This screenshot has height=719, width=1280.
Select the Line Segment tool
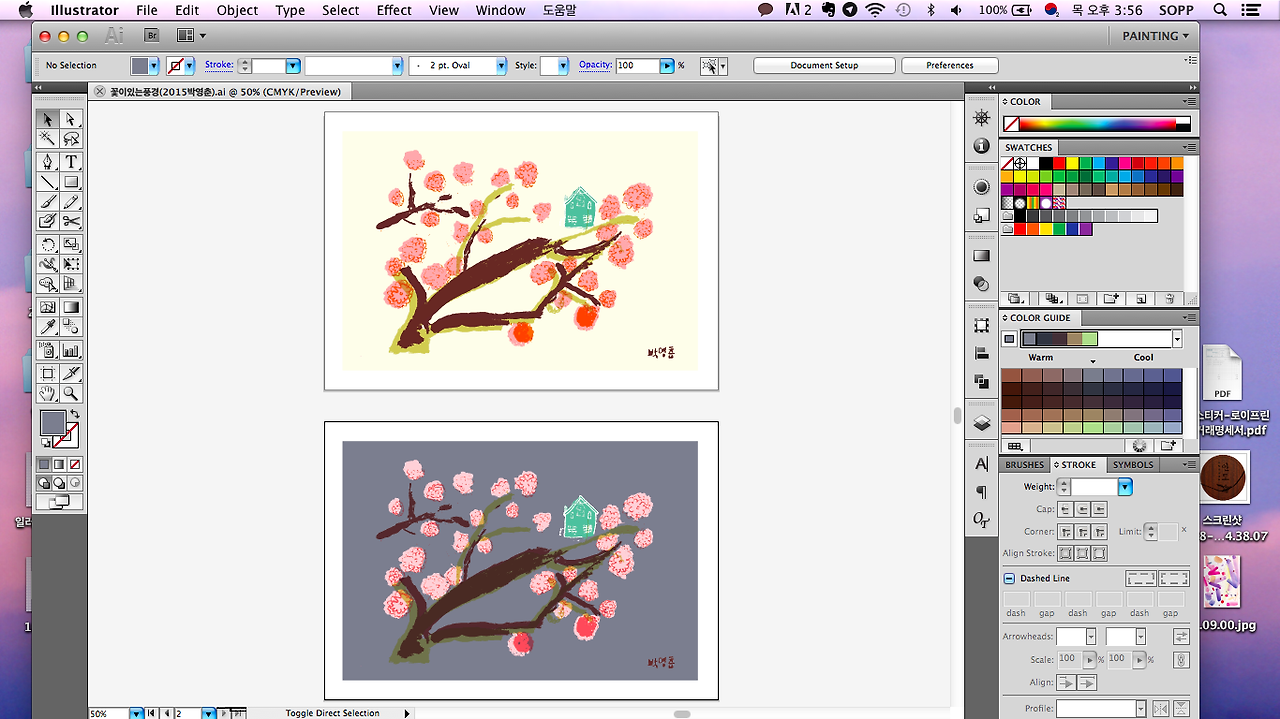click(x=47, y=182)
